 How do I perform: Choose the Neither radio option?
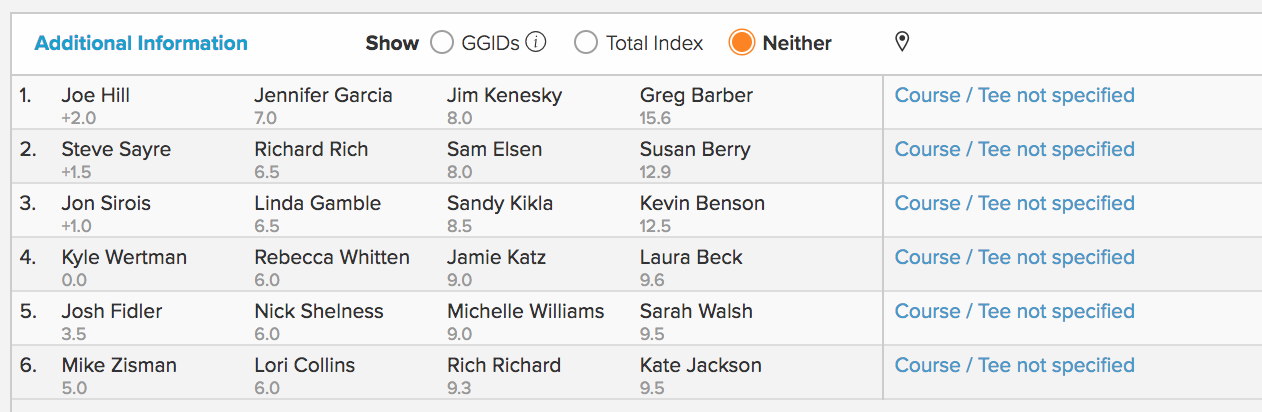coord(741,43)
